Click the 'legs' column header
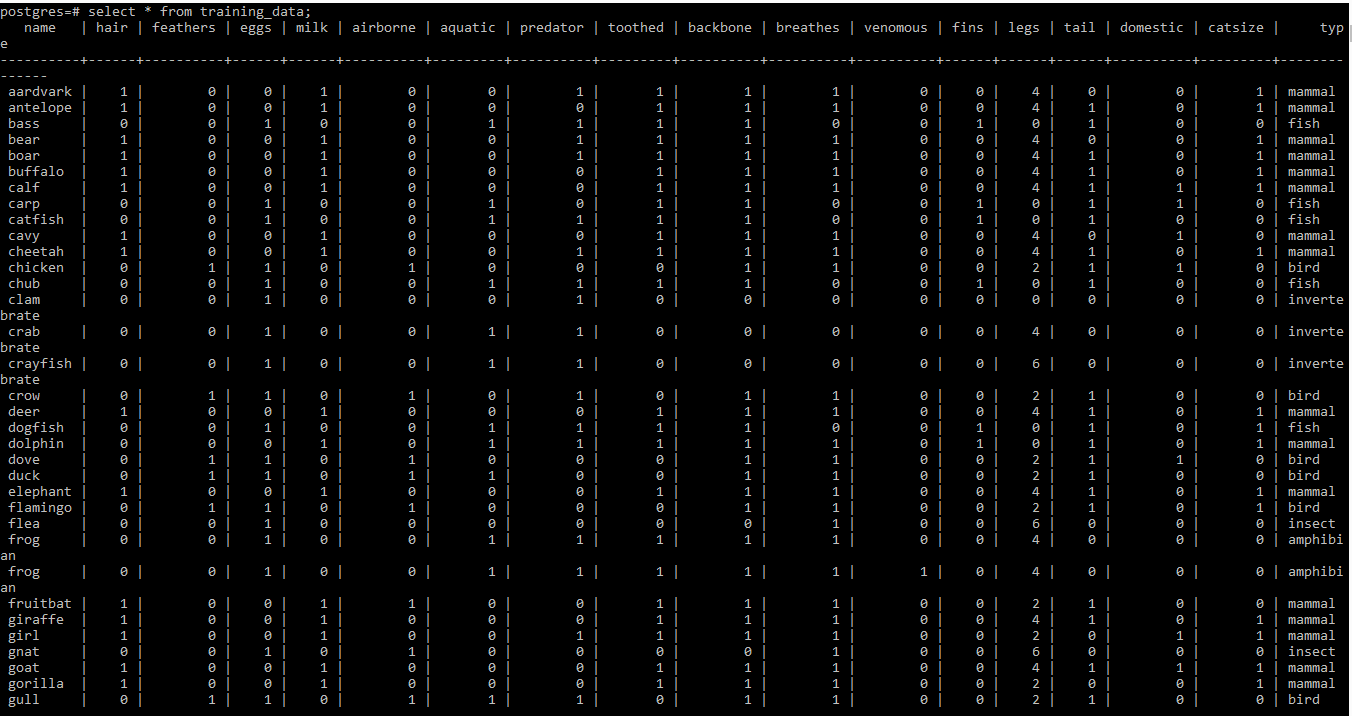 click(1023, 27)
